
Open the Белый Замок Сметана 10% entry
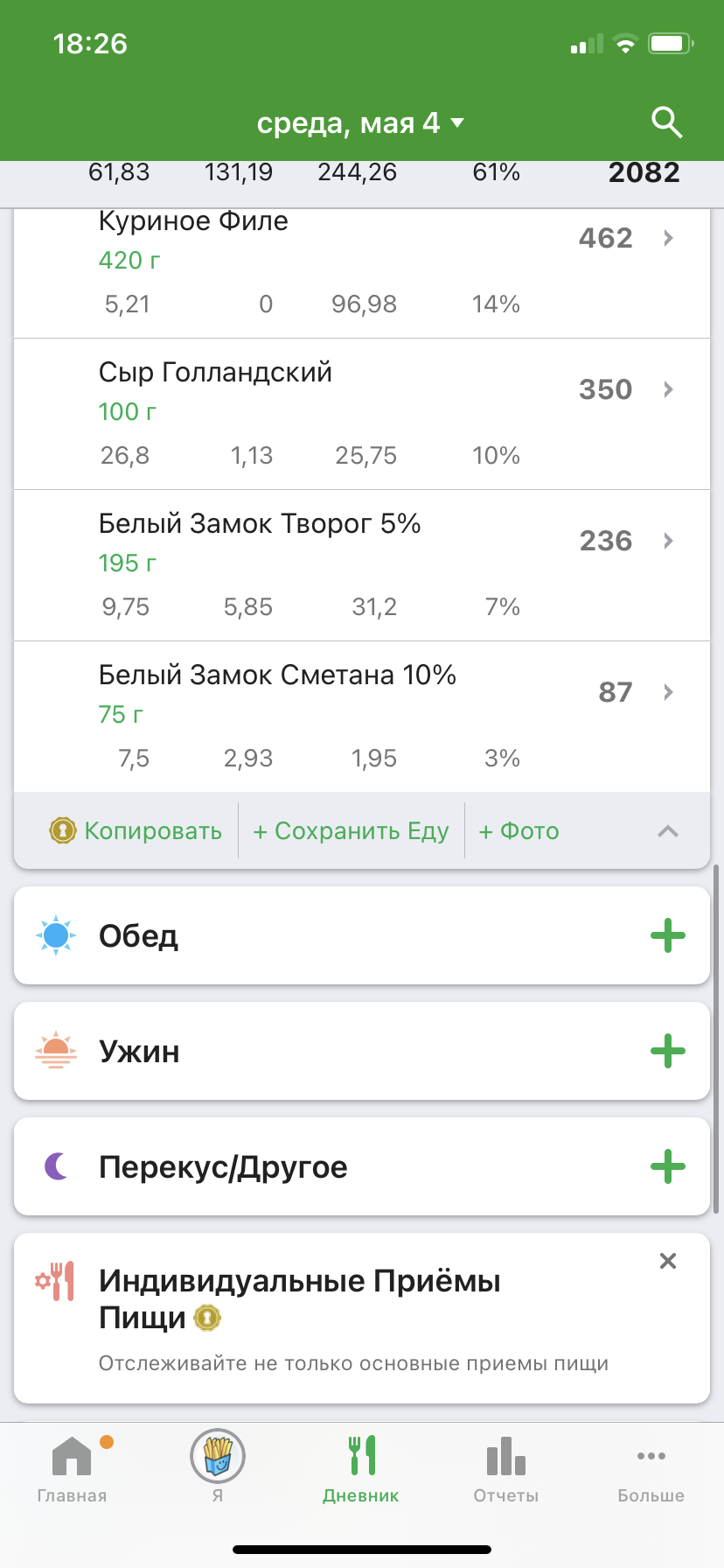[277, 675]
